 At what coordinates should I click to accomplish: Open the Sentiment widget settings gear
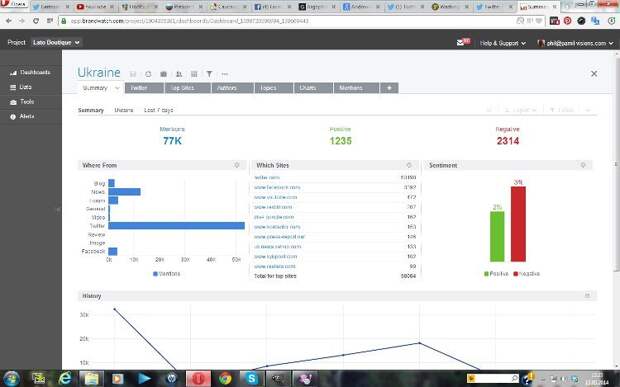pyautogui.click(x=583, y=165)
